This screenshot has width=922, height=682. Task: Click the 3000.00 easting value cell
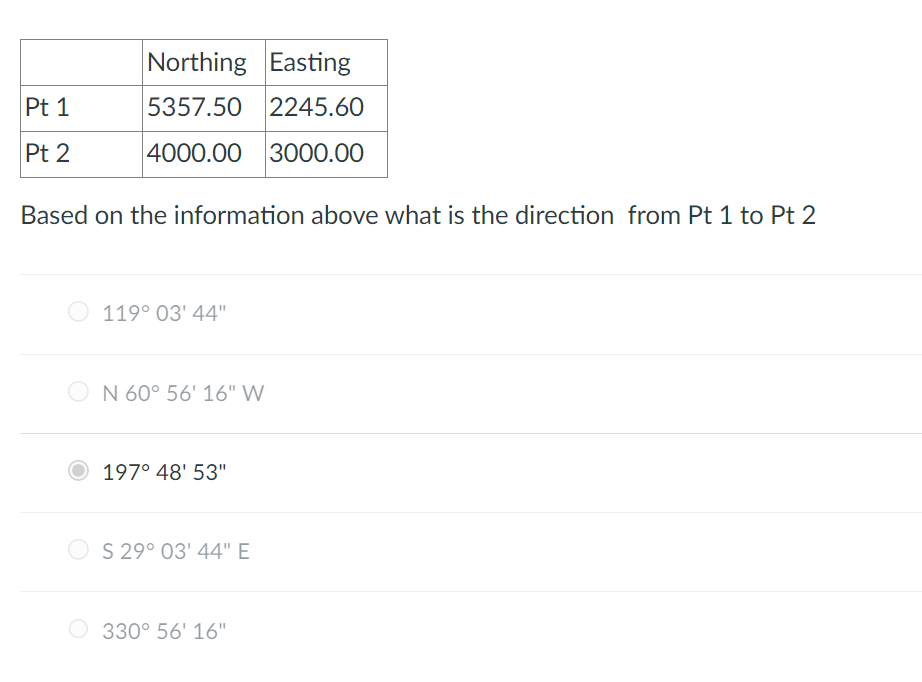point(326,154)
